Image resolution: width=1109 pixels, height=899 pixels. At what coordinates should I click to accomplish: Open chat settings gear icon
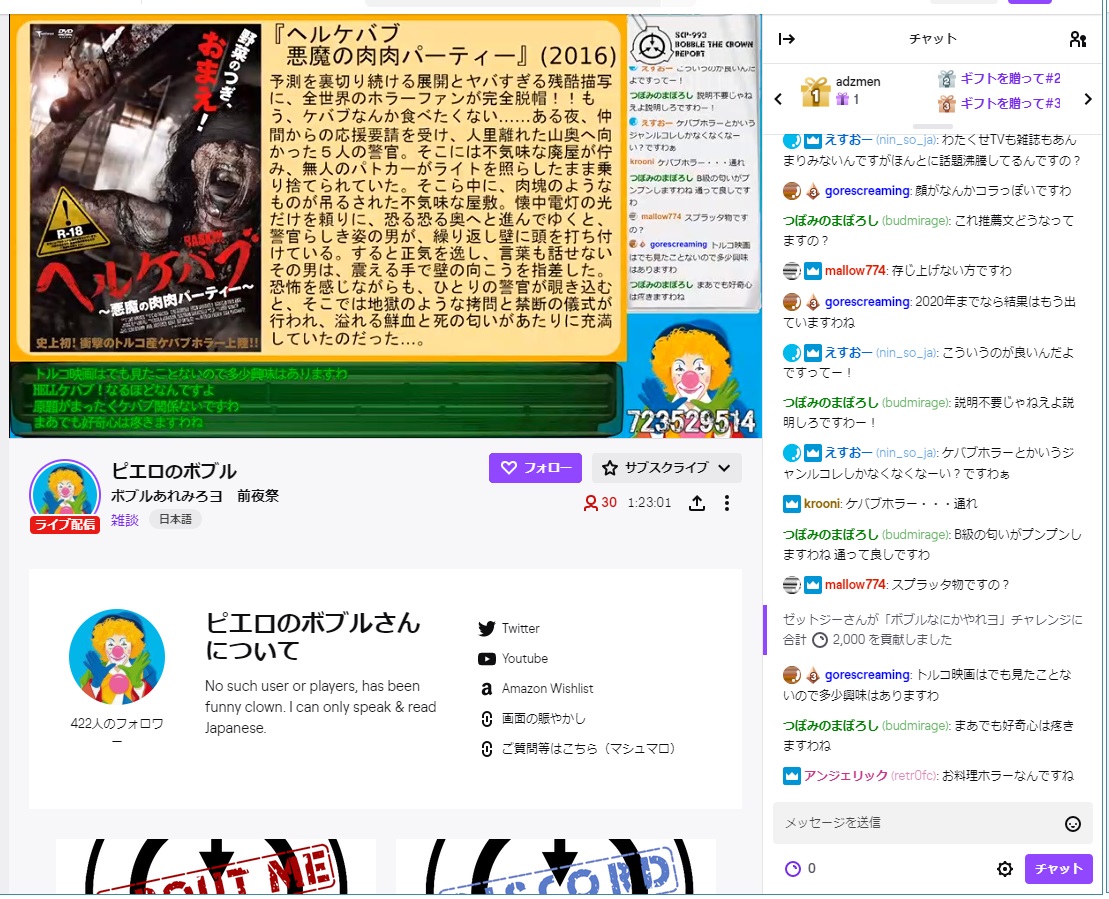[x=1005, y=869]
